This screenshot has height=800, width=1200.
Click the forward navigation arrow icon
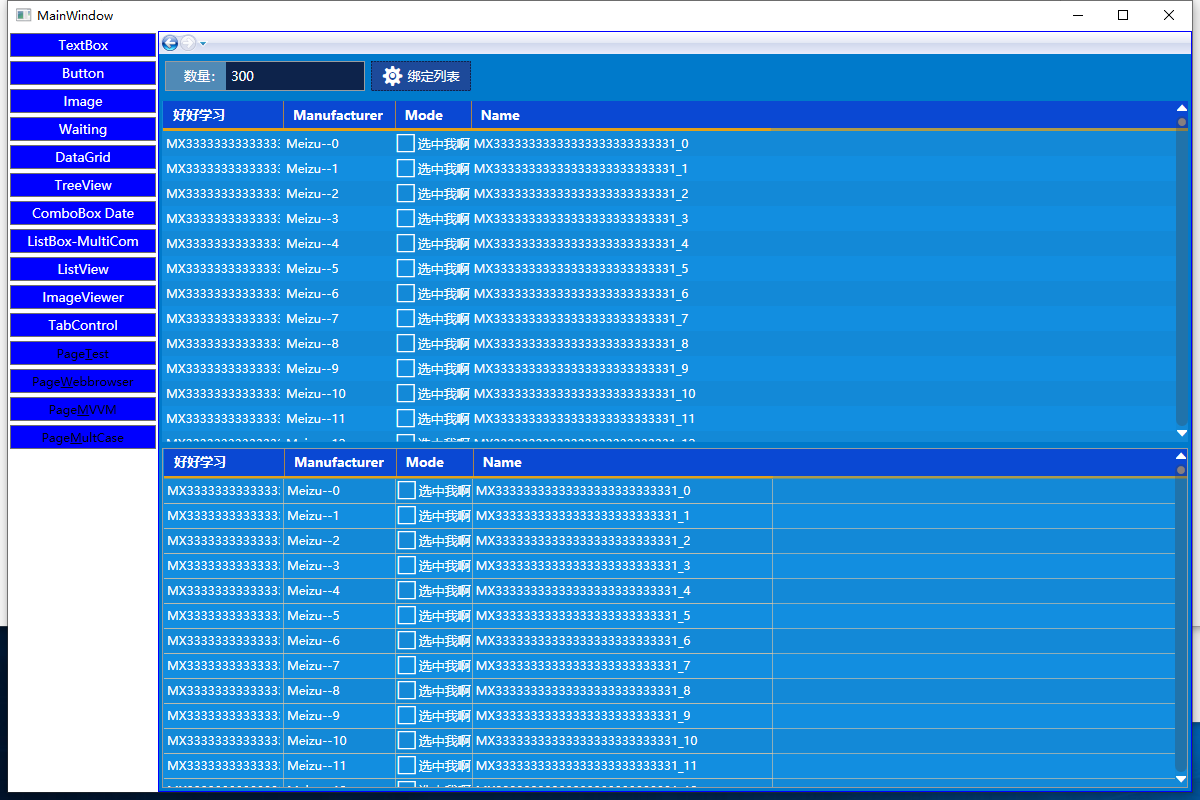[x=187, y=43]
